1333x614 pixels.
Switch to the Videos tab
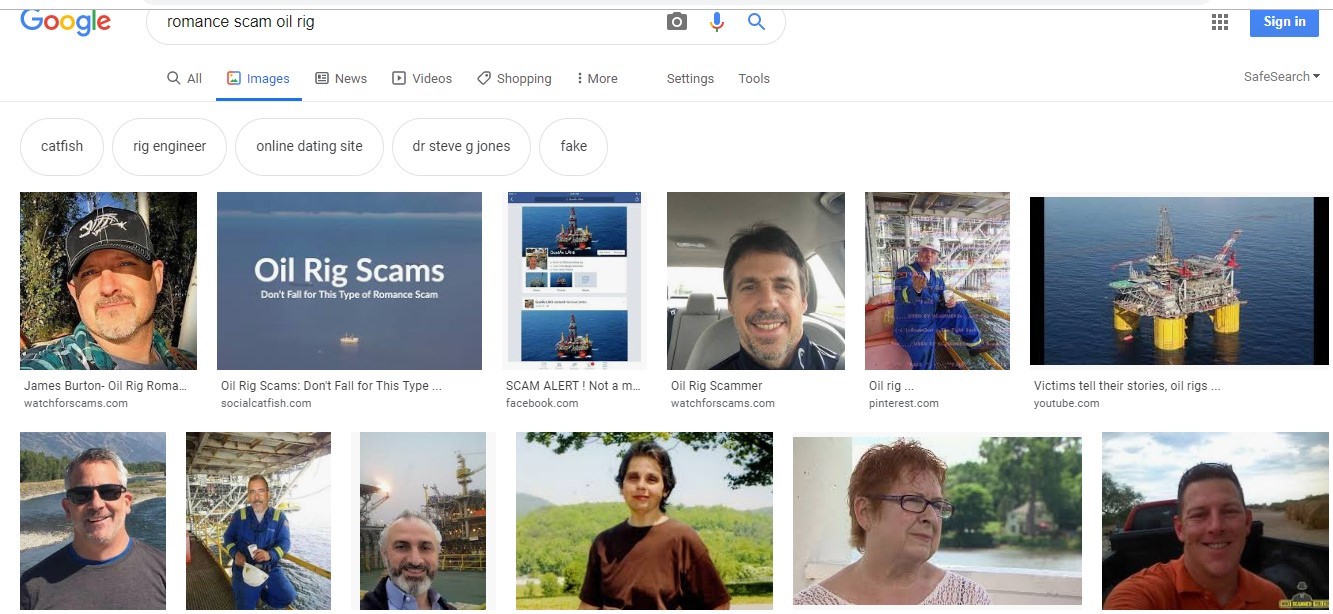422,79
